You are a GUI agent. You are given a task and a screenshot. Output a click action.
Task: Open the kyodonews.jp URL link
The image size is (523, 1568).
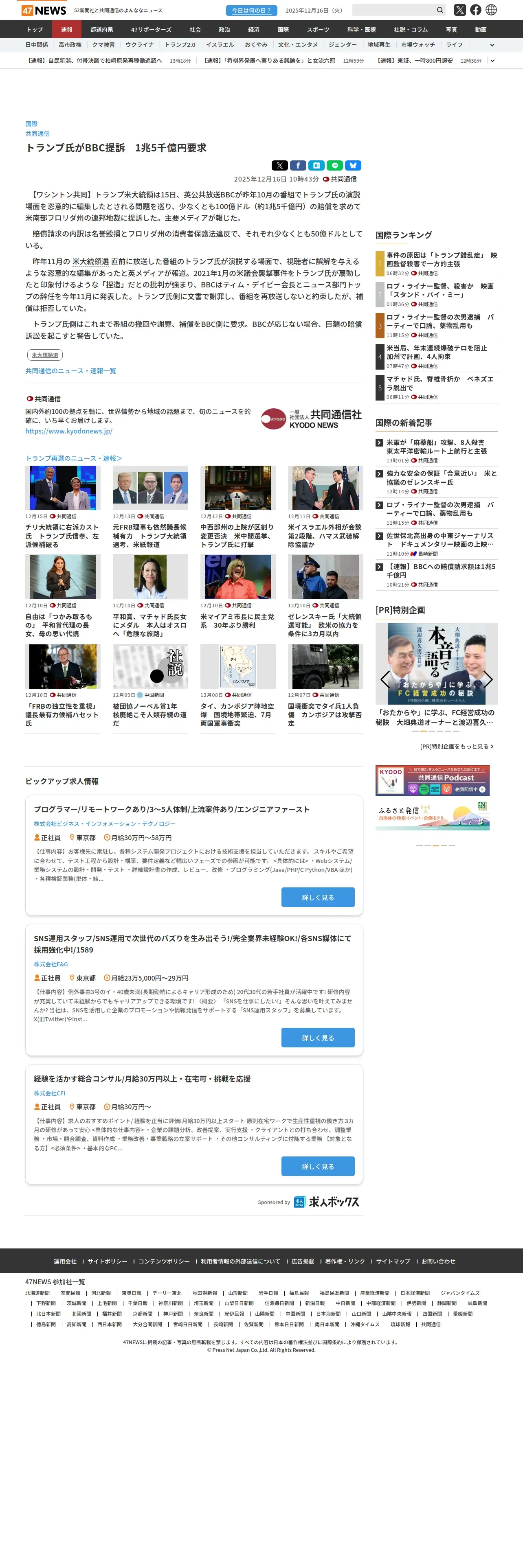69,431
